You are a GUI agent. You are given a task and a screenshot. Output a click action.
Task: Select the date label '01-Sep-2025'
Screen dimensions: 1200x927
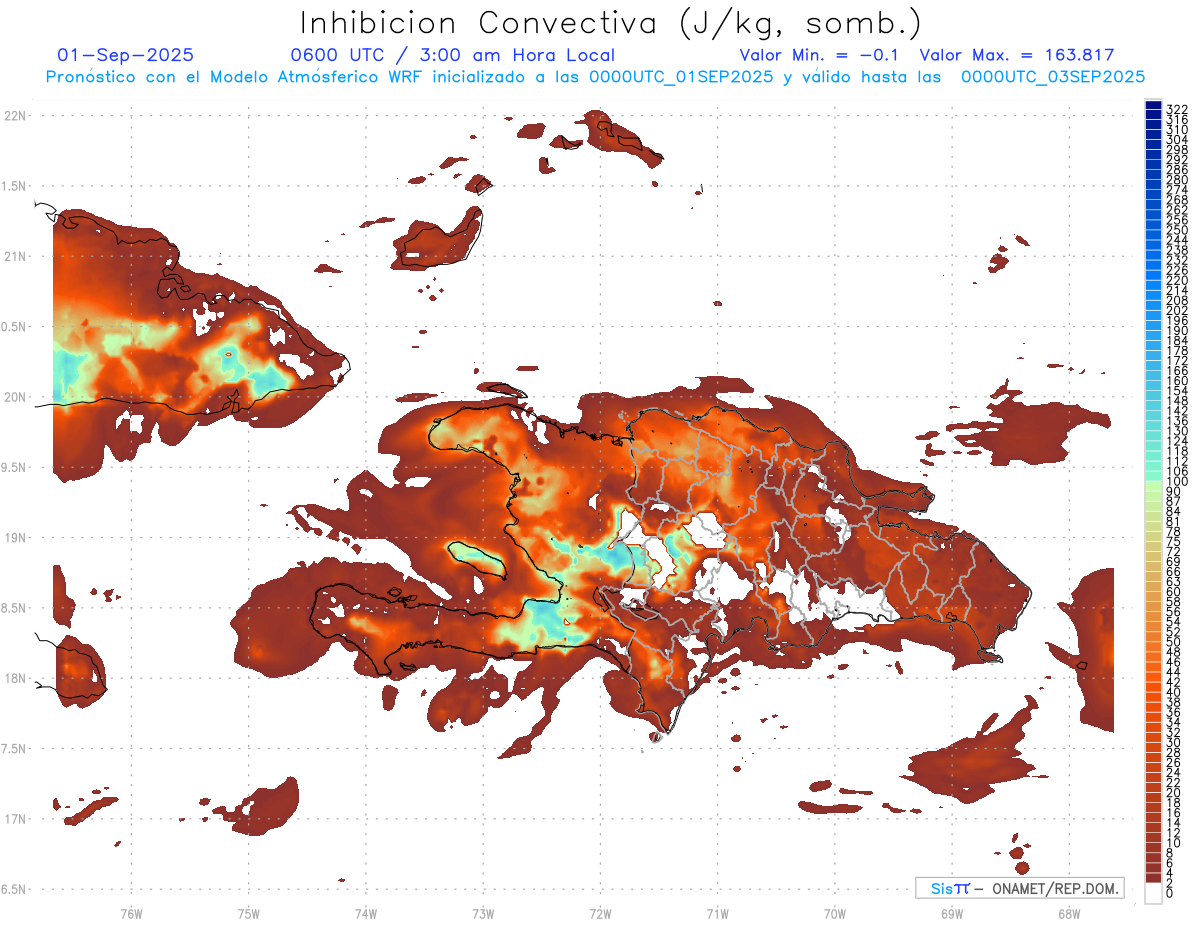(x=126, y=56)
